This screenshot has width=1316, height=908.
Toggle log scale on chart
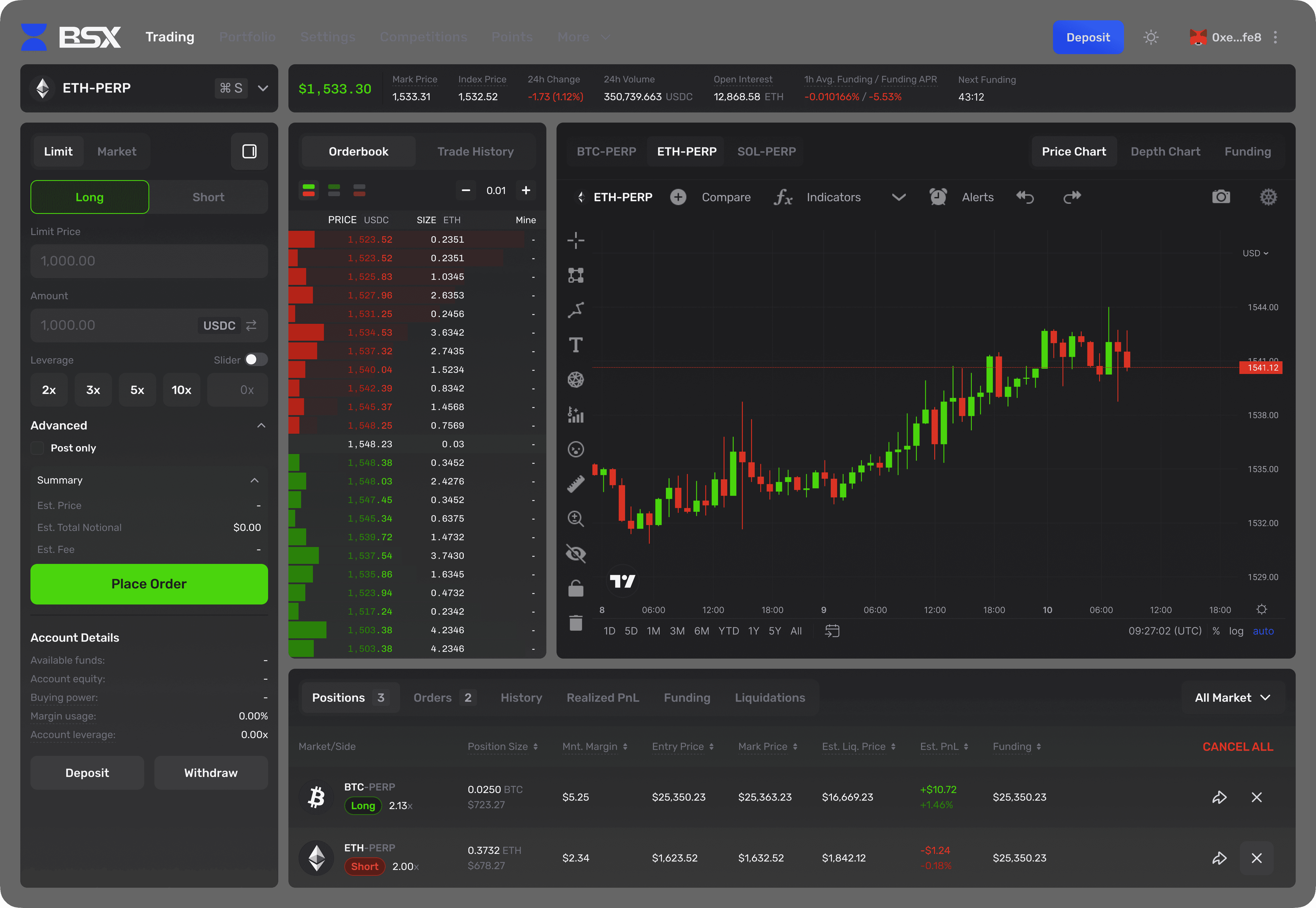point(1236,631)
